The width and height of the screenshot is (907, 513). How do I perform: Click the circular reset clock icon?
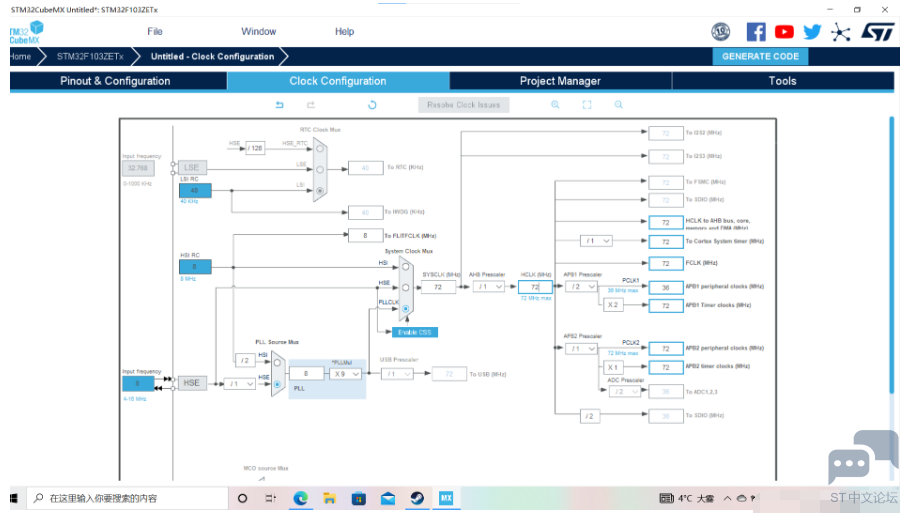click(372, 105)
